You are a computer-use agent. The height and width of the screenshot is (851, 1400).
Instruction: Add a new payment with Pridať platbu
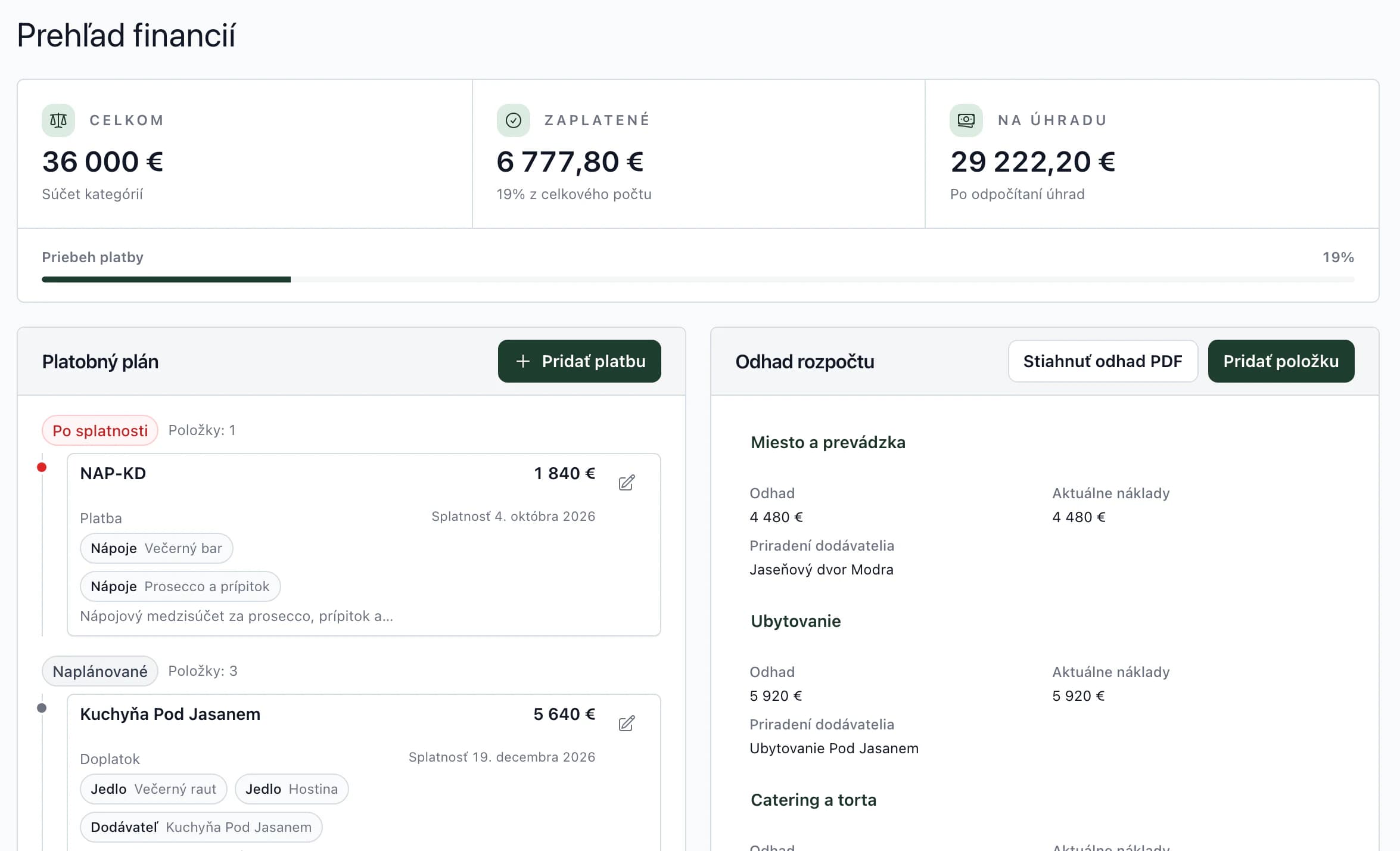tap(579, 361)
